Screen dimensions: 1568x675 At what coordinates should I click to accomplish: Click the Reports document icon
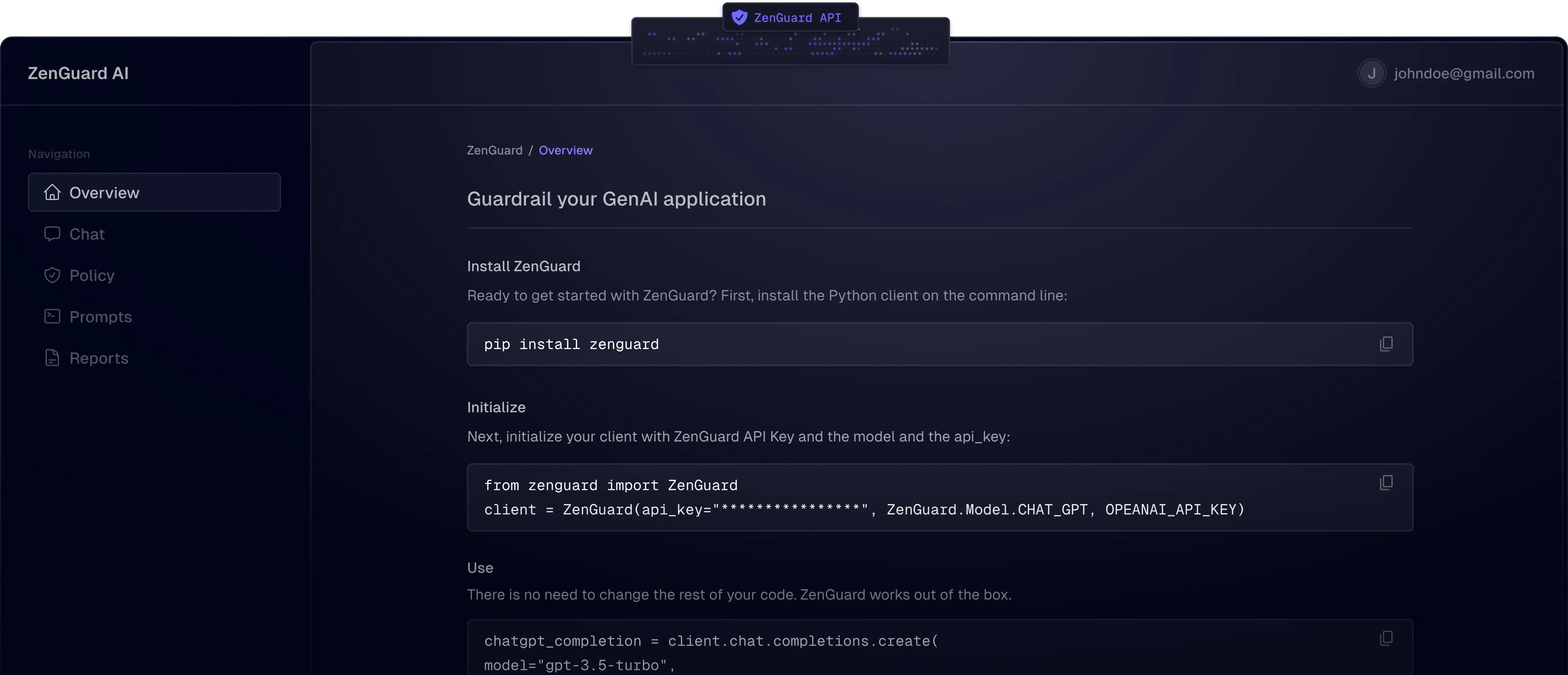[52, 358]
